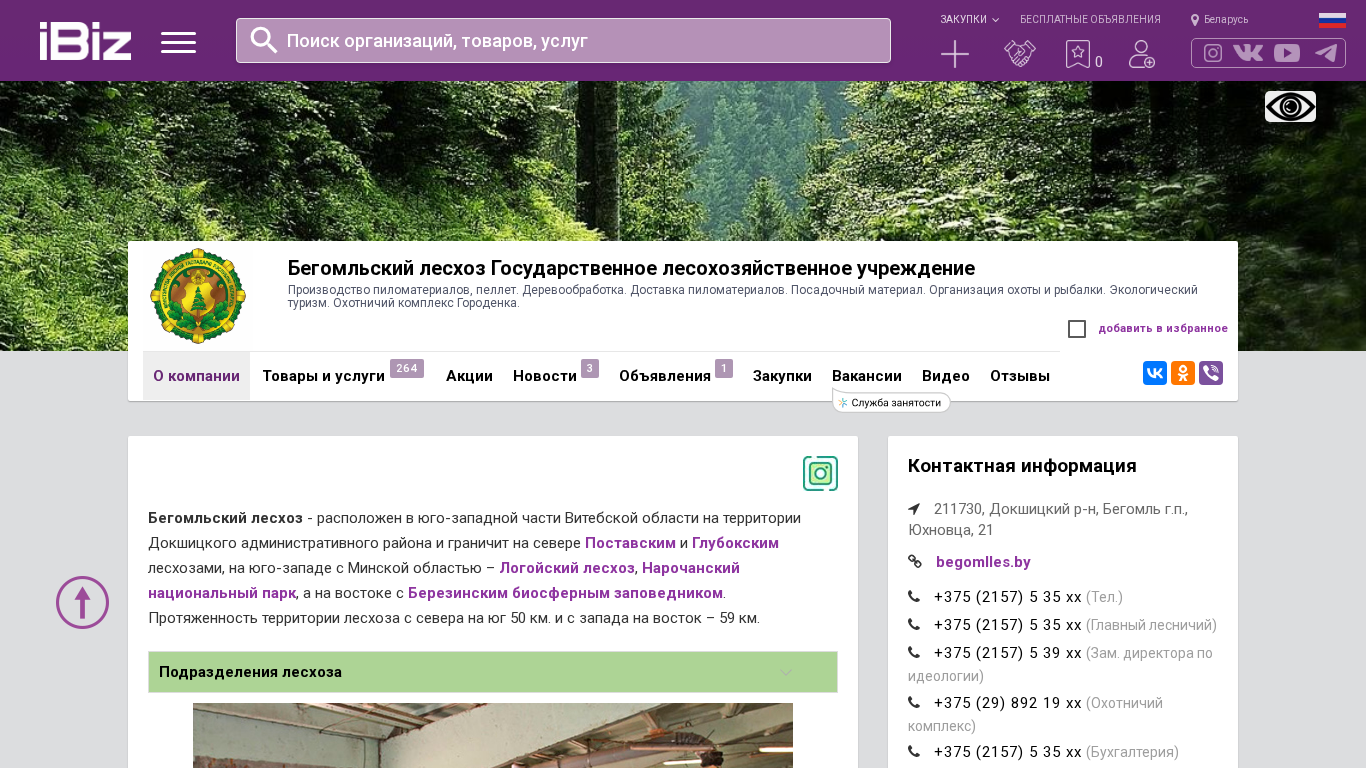Image resolution: width=1366 pixels, height=768 pixels.
Task: Open the Закупки dropdown in header
Action: (969, 20)
